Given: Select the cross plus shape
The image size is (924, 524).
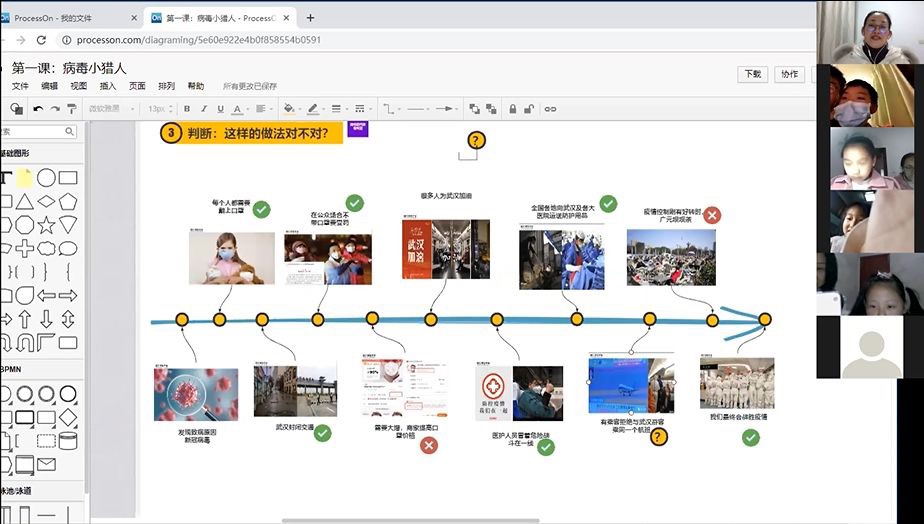Looking at the screenshot, I should [x=24, y=248].
